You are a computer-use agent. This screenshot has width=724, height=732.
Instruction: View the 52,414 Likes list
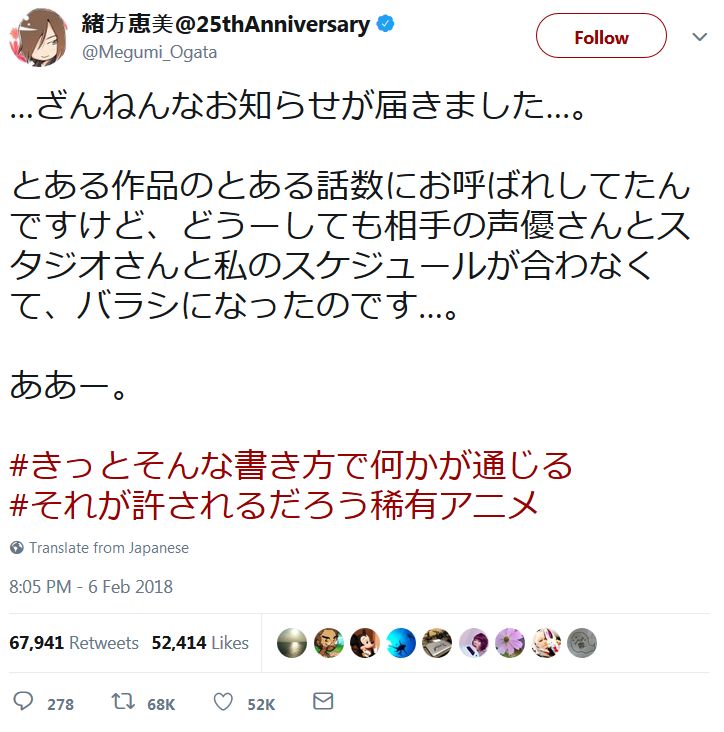[200, 643]
